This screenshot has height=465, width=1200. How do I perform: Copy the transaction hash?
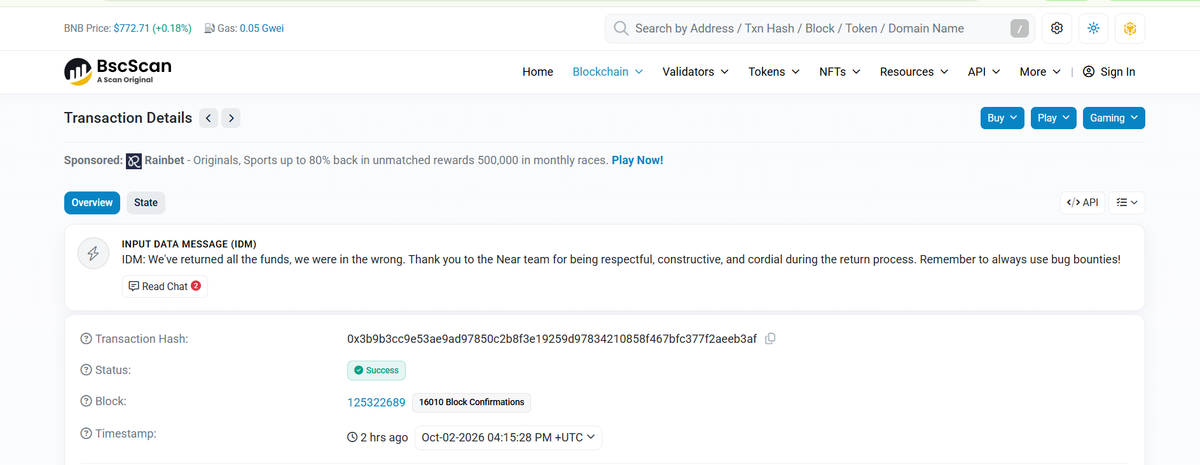tap(770, 338)
